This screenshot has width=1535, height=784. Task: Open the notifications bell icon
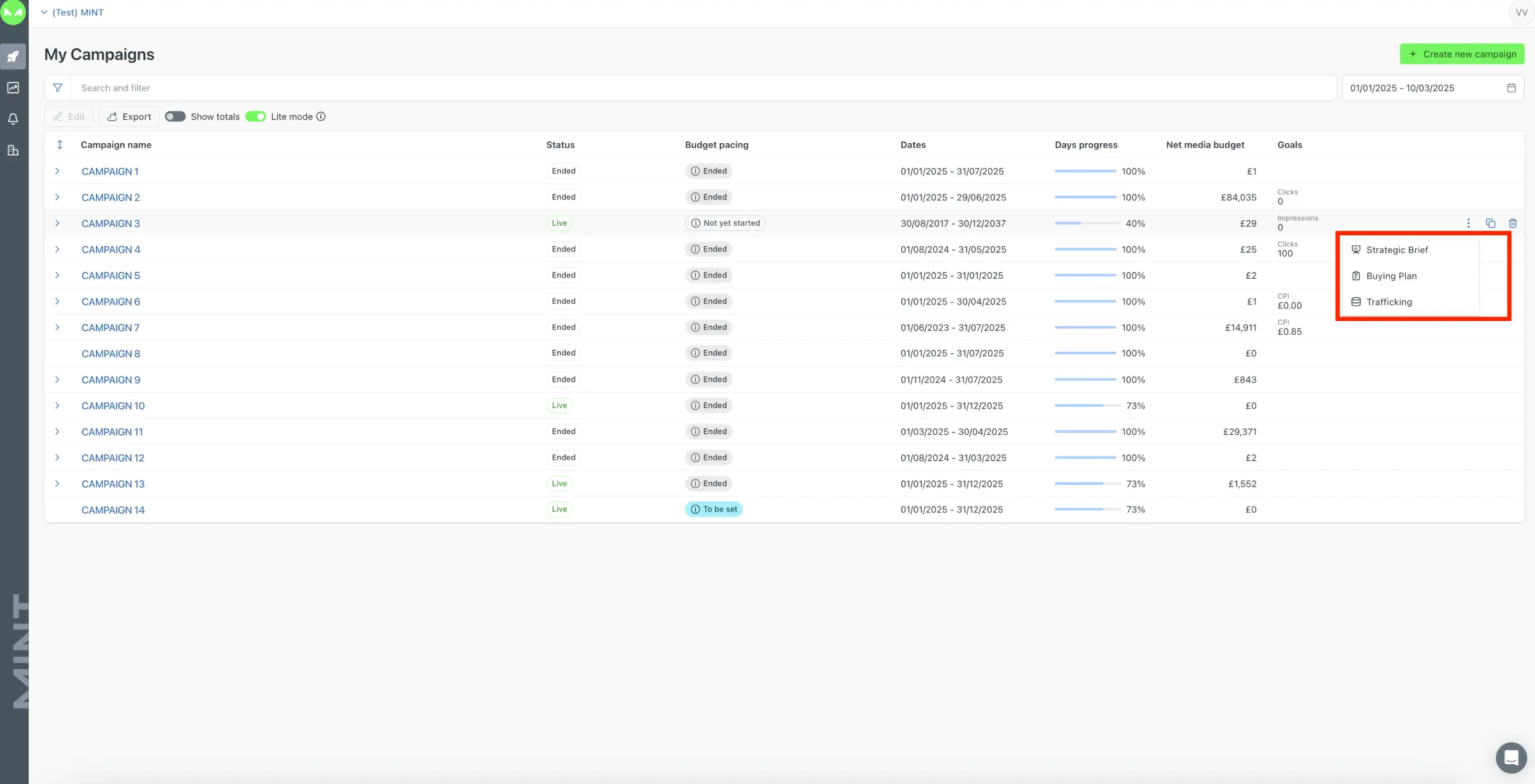click(13, 119)
